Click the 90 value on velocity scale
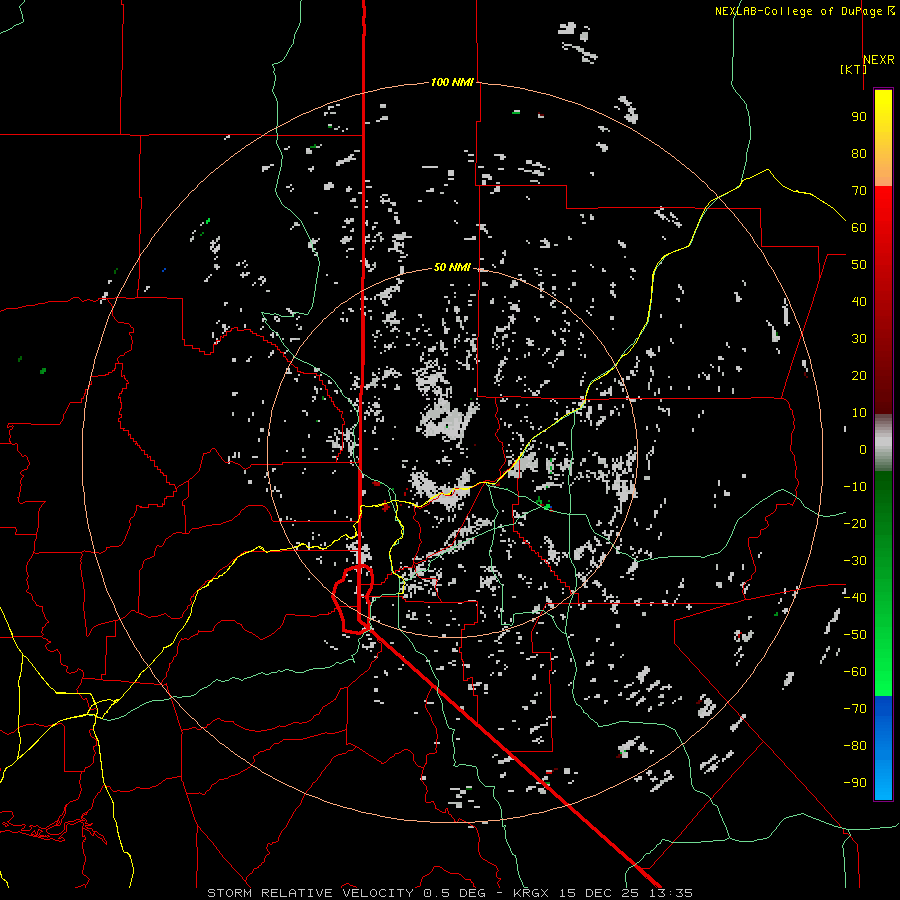The width and height of the screenshot is (900, 900). pyautogui.click(x=859, y=117)
